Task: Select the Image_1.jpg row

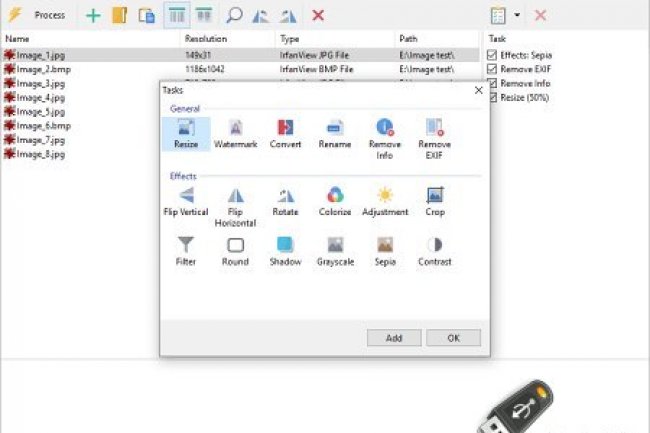Action: (x=240, y=55)
